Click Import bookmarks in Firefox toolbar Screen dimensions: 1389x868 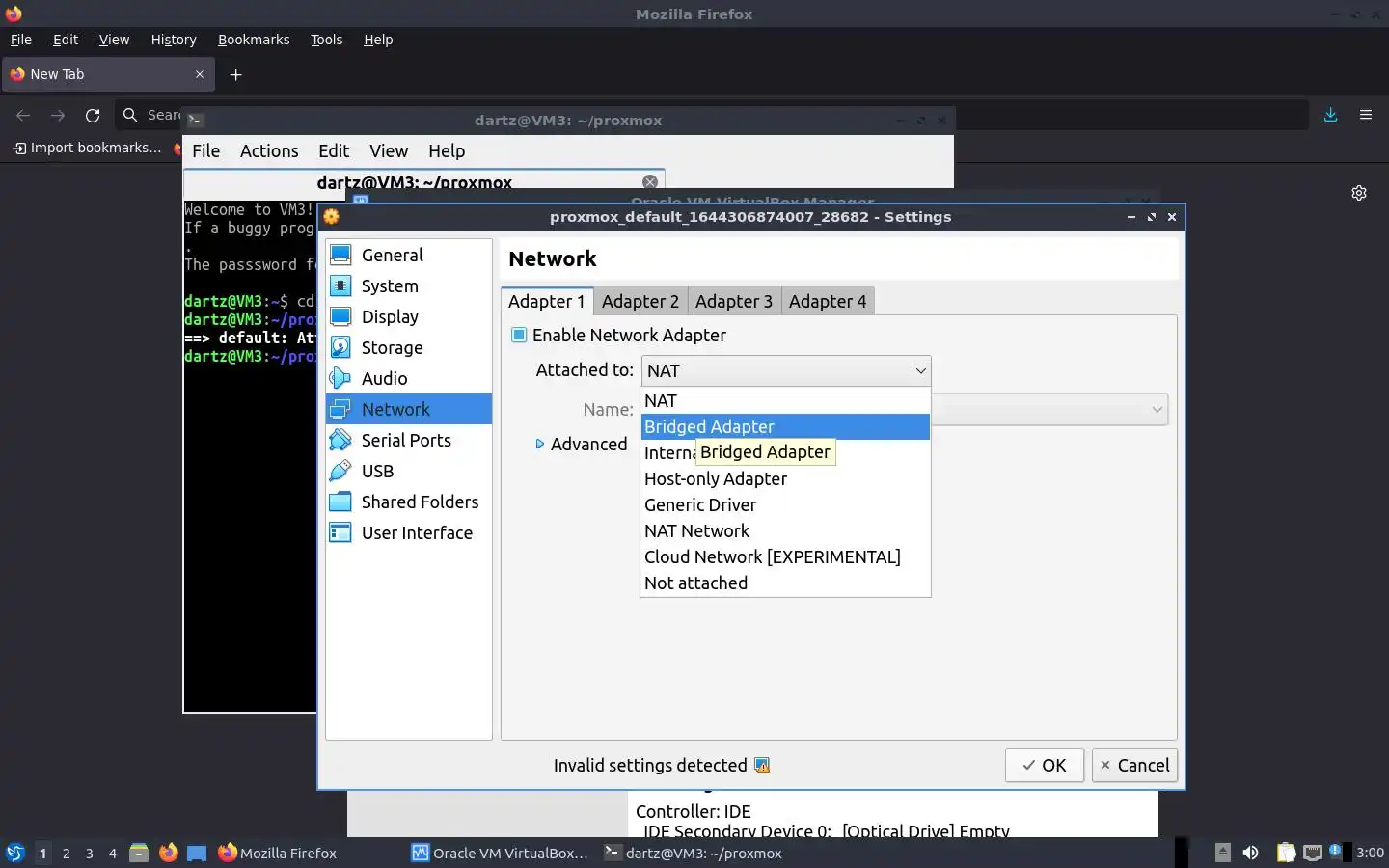click(x=87, y=148)
